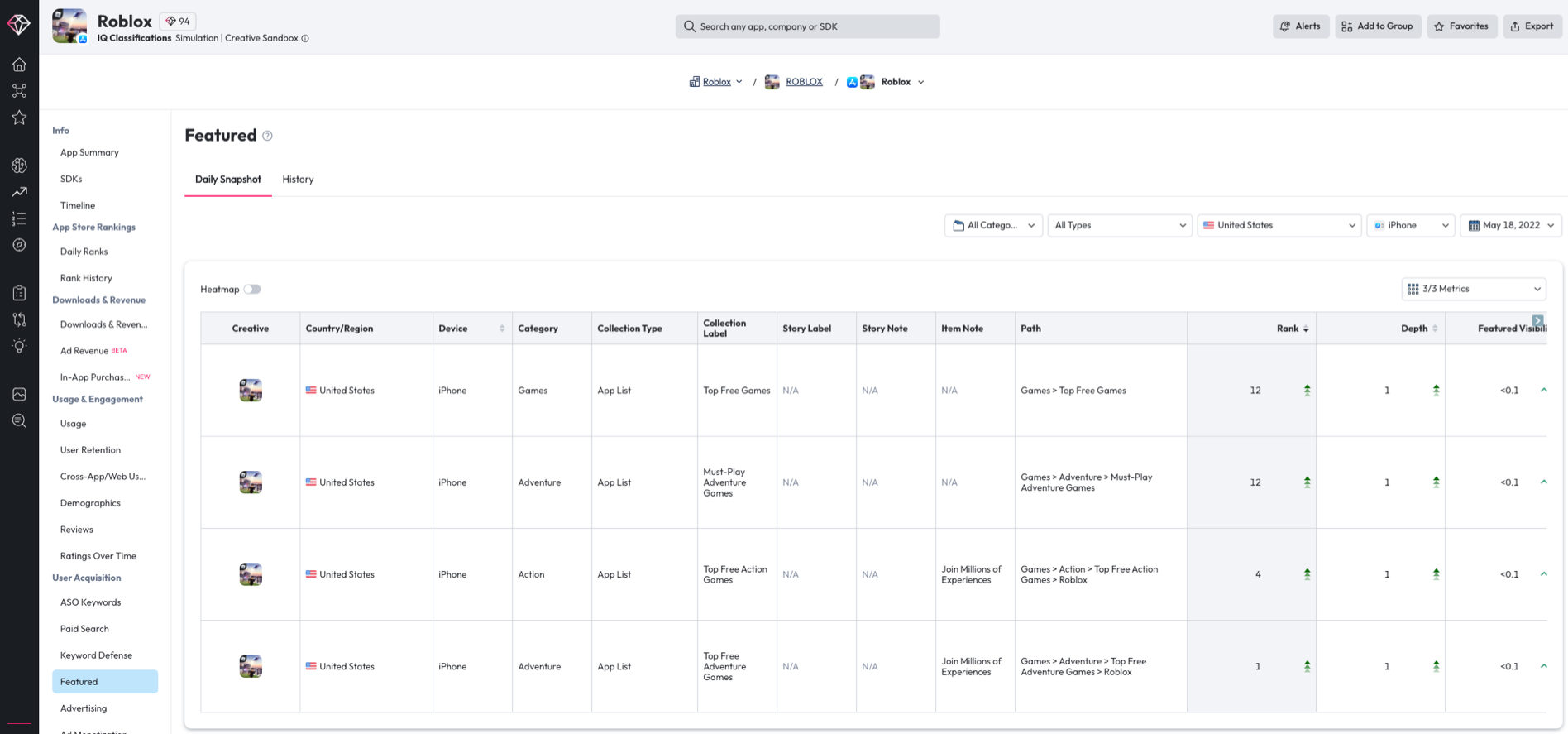Collapse the Top Free Games row chevron
1568x734 pixels.
point(1543,390)
